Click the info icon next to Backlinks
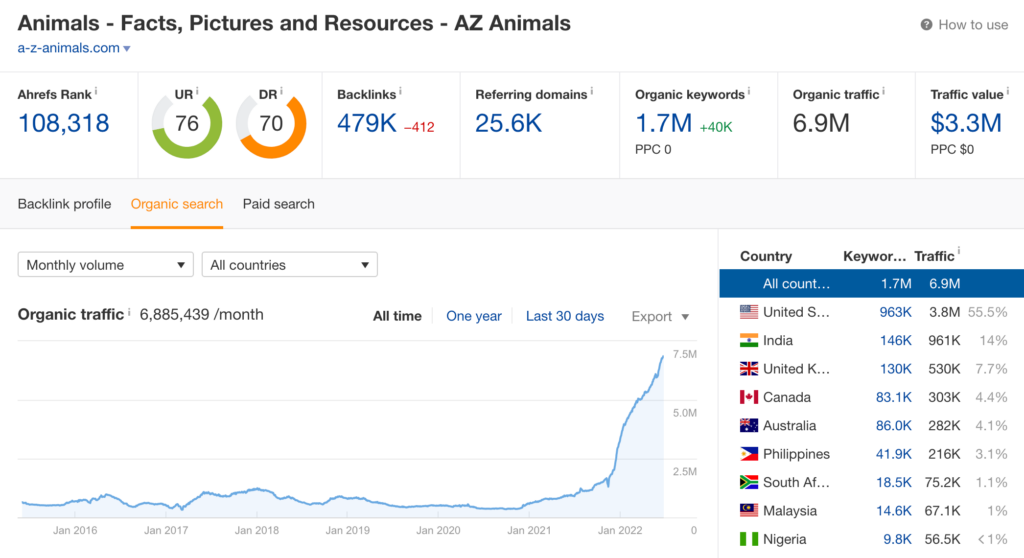This screenshot has height=558, width=1024. (400, 91)
